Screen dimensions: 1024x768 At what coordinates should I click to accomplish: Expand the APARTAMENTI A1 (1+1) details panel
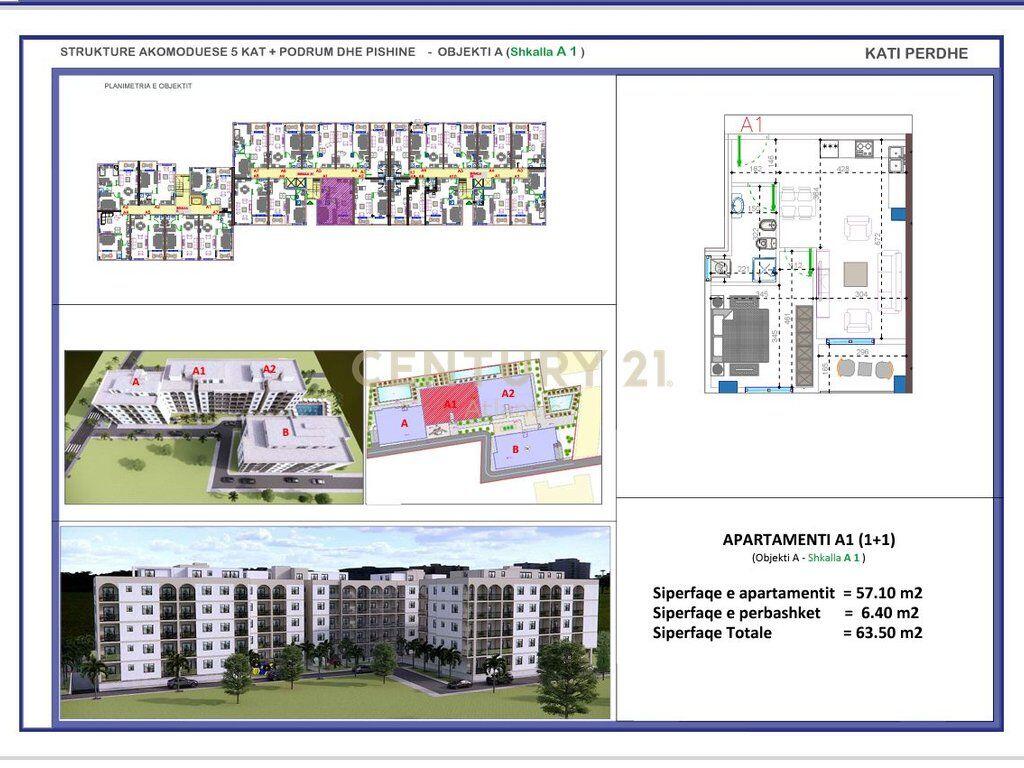(x=810, y=537)
